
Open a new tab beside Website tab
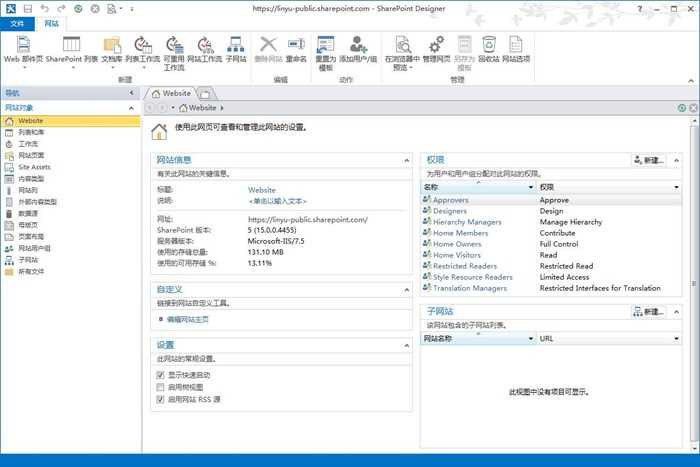(205, 94)
